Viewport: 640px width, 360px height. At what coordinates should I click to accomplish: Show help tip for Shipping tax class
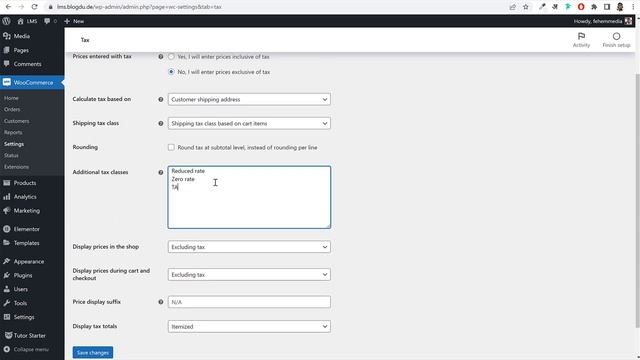[161, 124]
